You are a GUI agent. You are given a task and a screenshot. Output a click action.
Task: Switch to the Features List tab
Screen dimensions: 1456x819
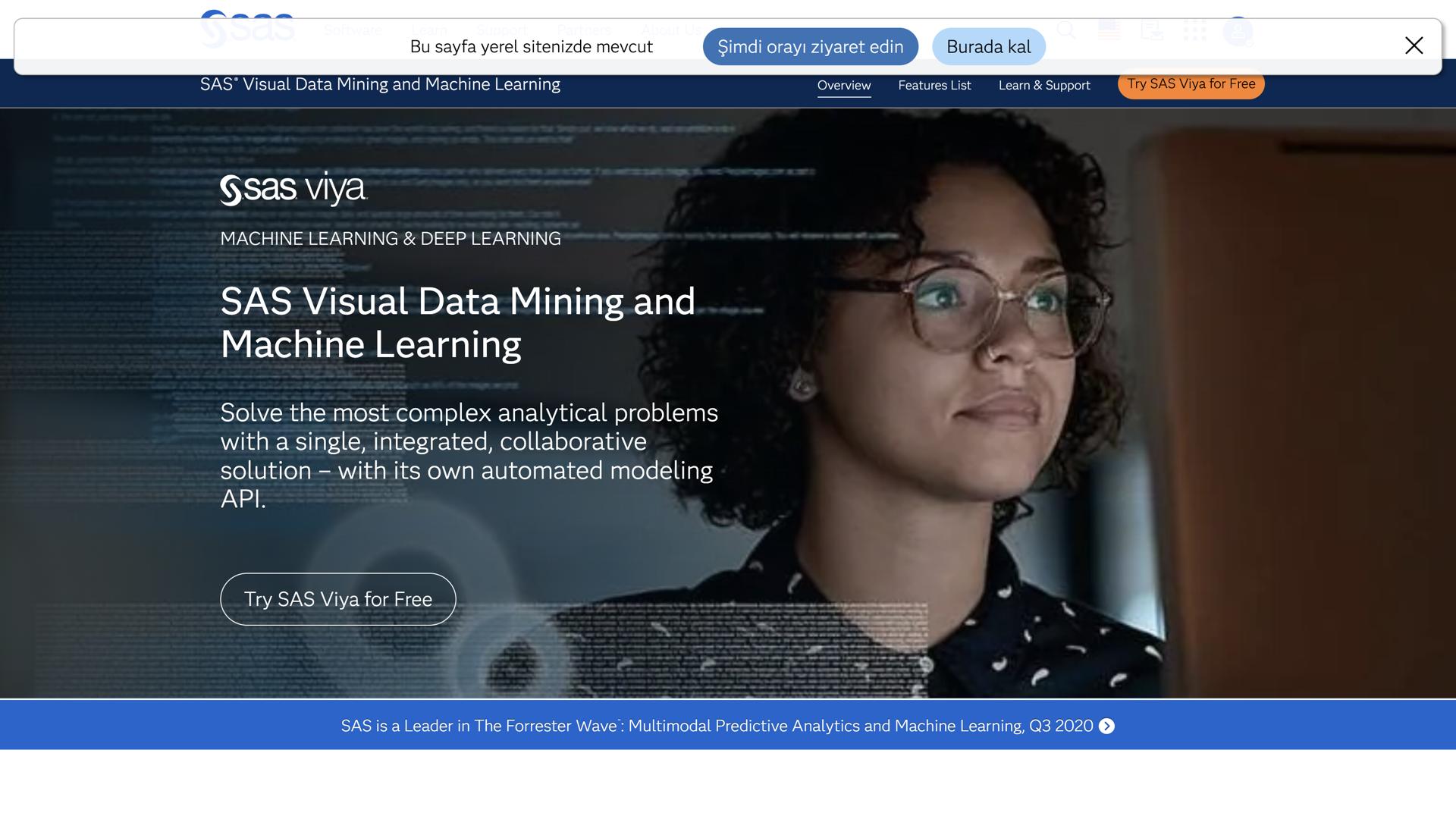point(934,85)
